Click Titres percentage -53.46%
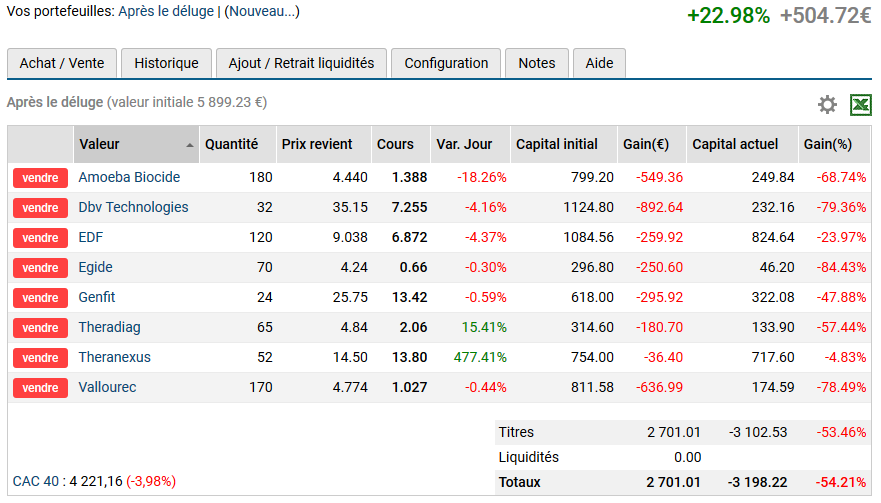Screen dimensions: 881x503 [841, 432]
